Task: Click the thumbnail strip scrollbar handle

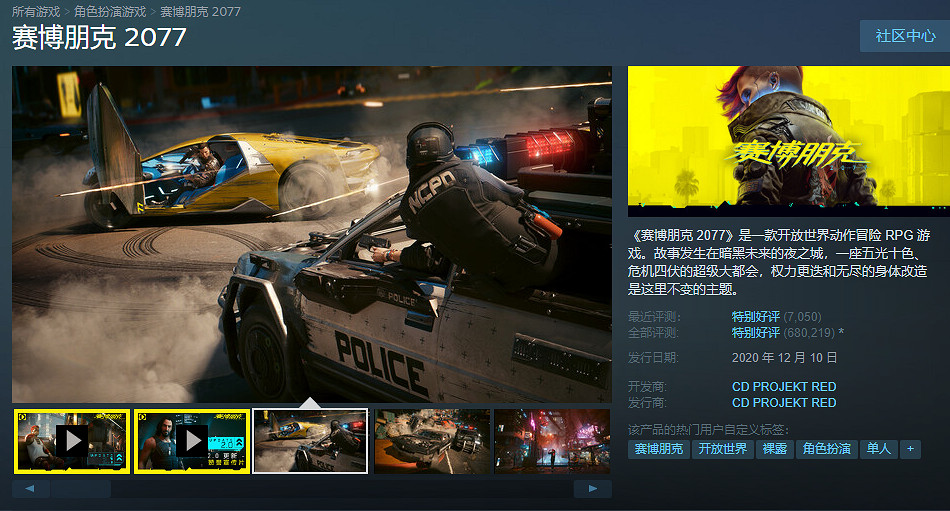Action: pos(81,489)
